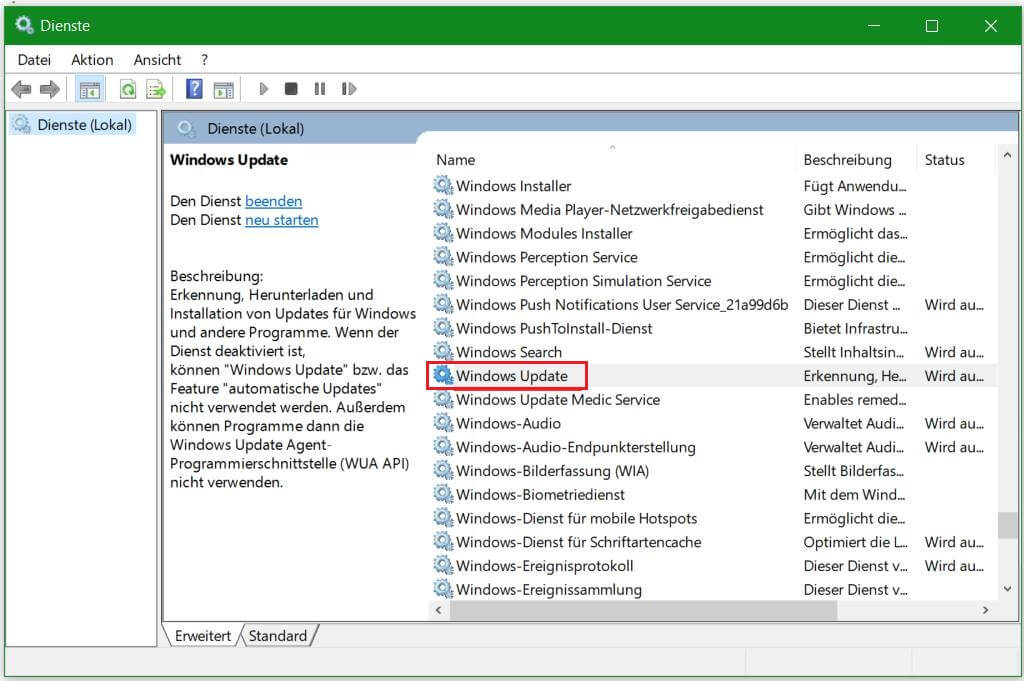Viewport: 1024px width, 681px height.
Task: Click the gear icon of Windows Search
Action: (443, 351)
